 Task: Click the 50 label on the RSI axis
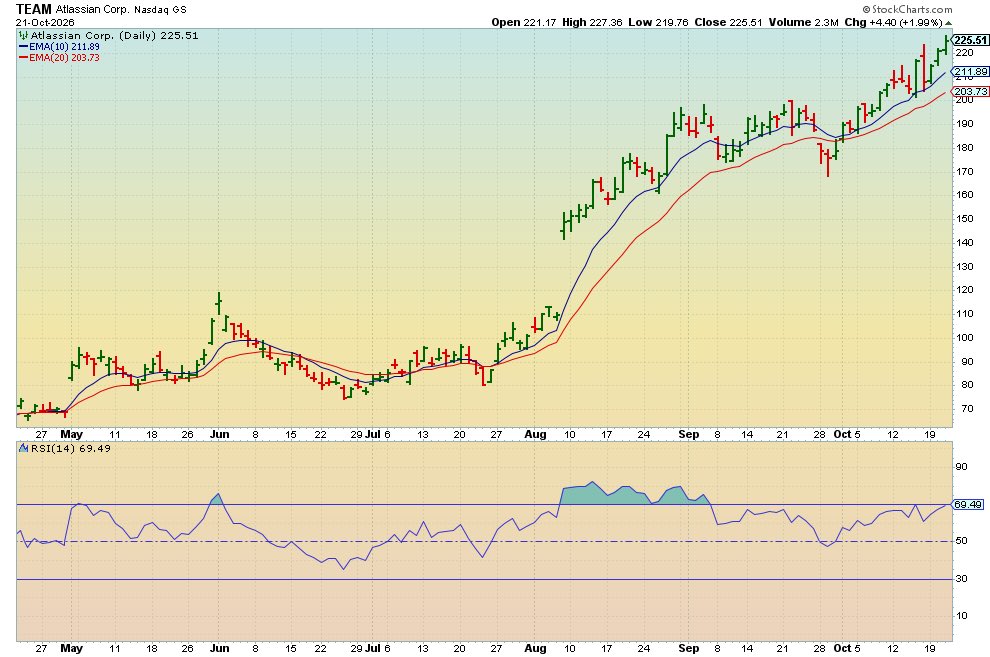pos(961,541)
